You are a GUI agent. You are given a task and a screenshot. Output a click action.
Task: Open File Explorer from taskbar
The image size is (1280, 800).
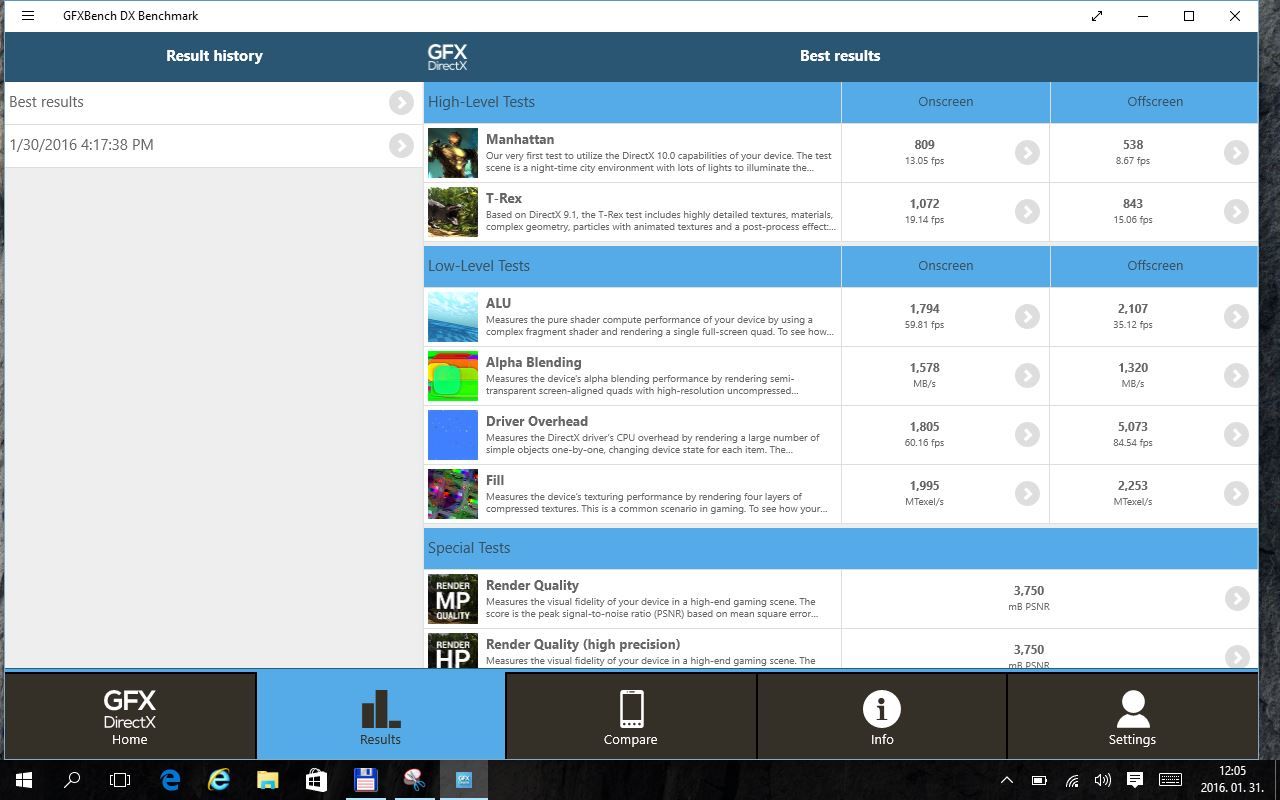tap(267, 780)
